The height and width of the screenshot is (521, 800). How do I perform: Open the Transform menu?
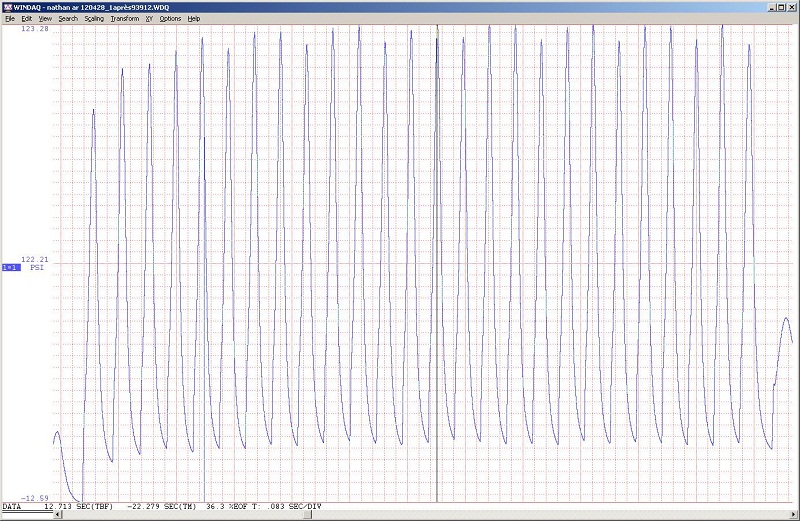point(124,18)
